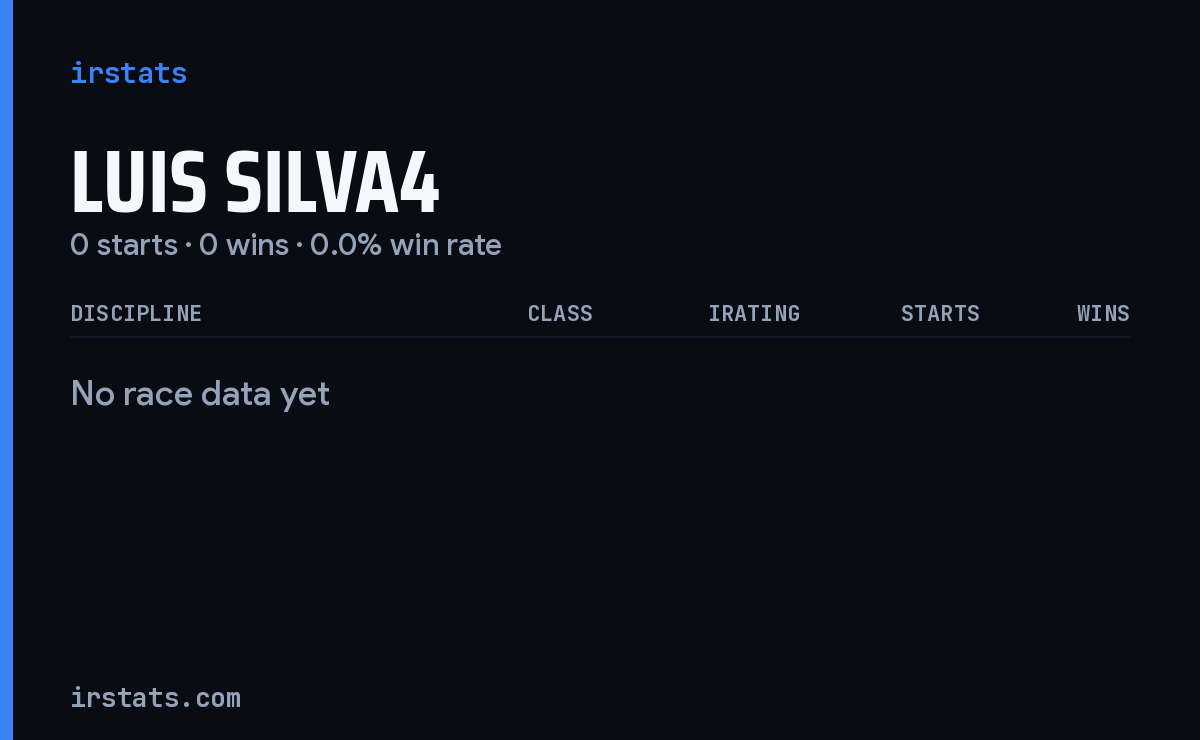
Task: Click the "win rate" text label
Action: click(x=446, y=245)
